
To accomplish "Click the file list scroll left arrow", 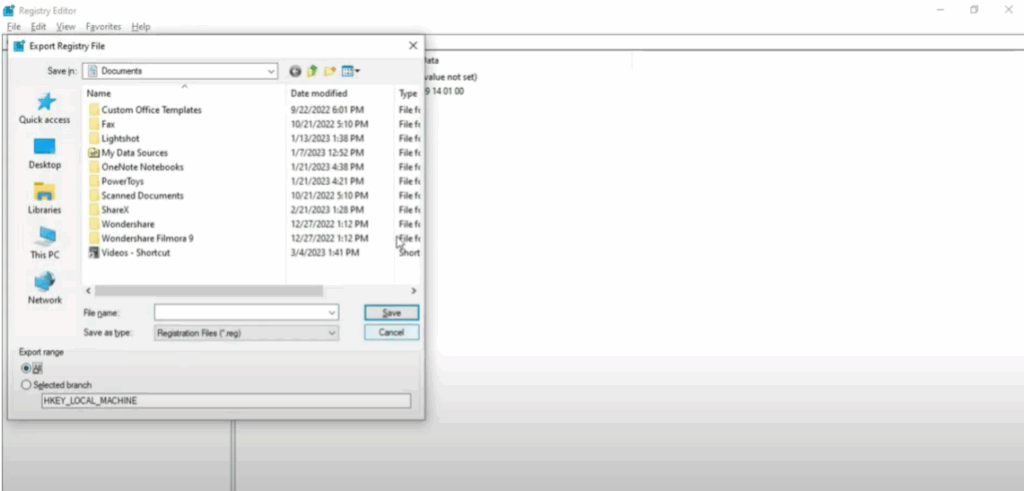I will (89, 291).
